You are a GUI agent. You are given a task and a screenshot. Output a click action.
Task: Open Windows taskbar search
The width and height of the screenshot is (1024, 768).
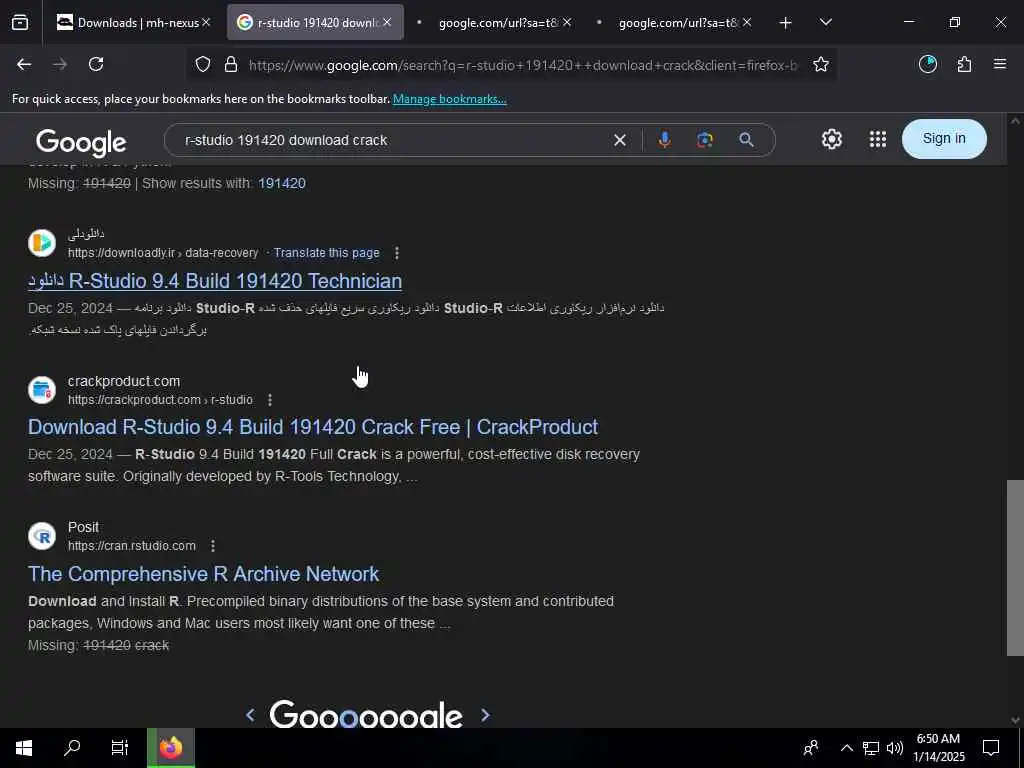(72, 748)
